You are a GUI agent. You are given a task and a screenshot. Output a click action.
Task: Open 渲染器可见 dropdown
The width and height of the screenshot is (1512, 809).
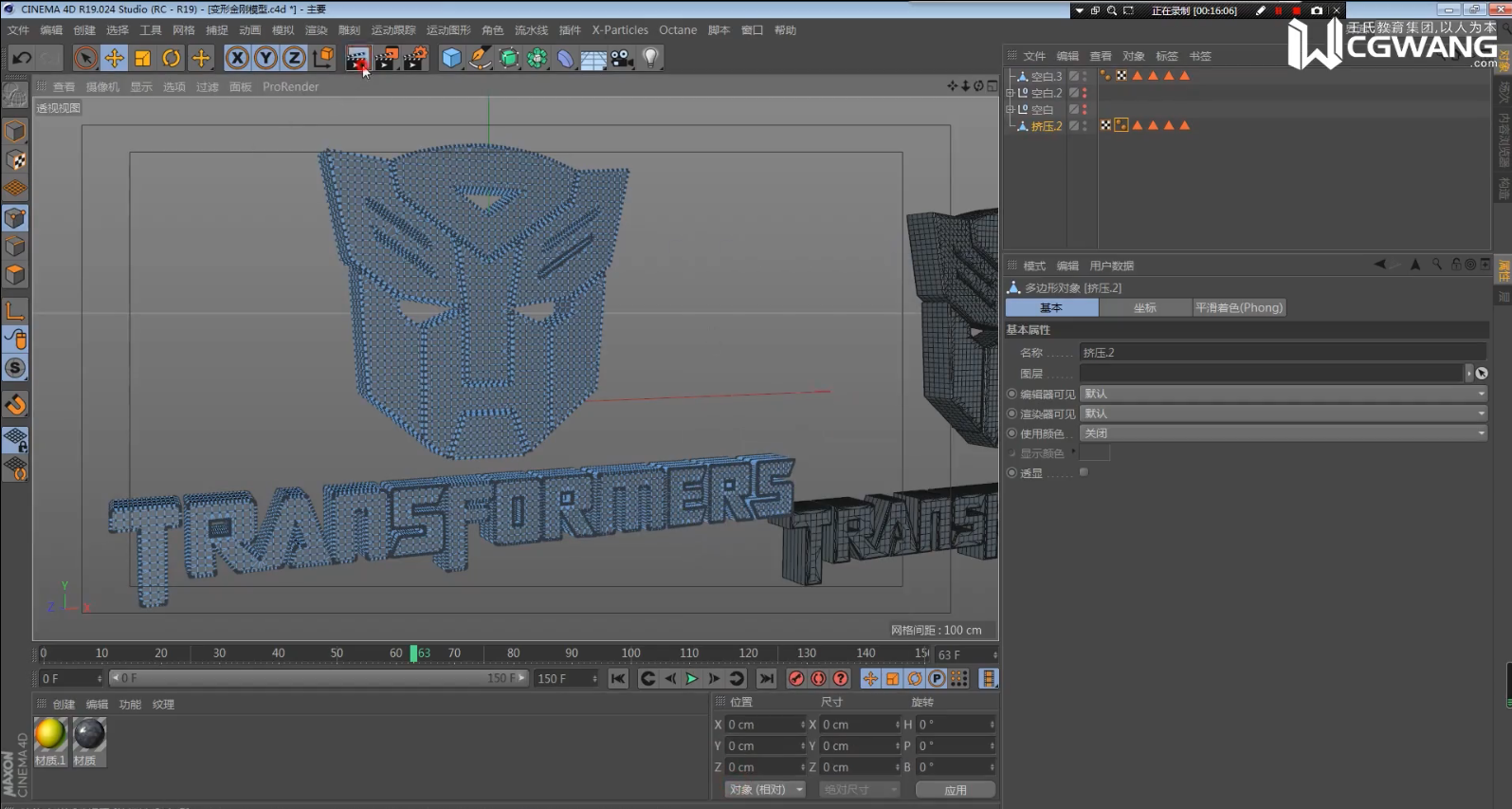click(x=1284, y=414)
